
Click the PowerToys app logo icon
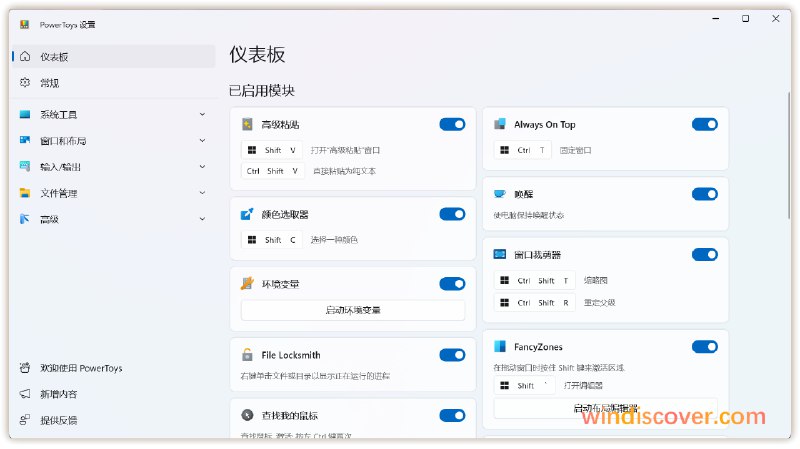pyautogui.click(x=24, y=24)
